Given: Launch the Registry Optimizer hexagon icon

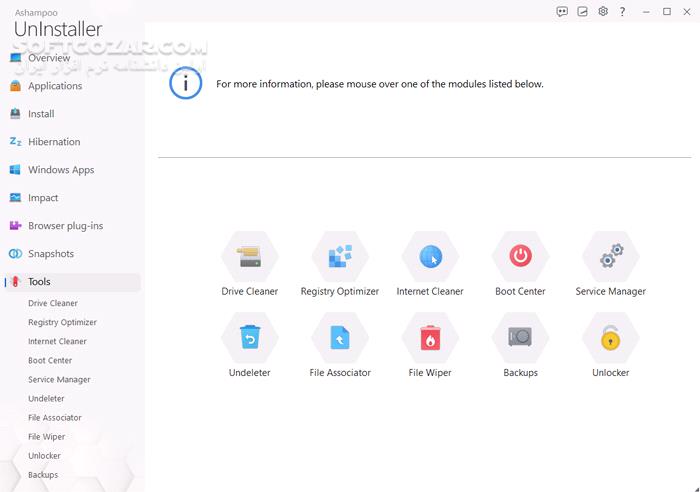Looking at the screenshot, I should (340, 256).
